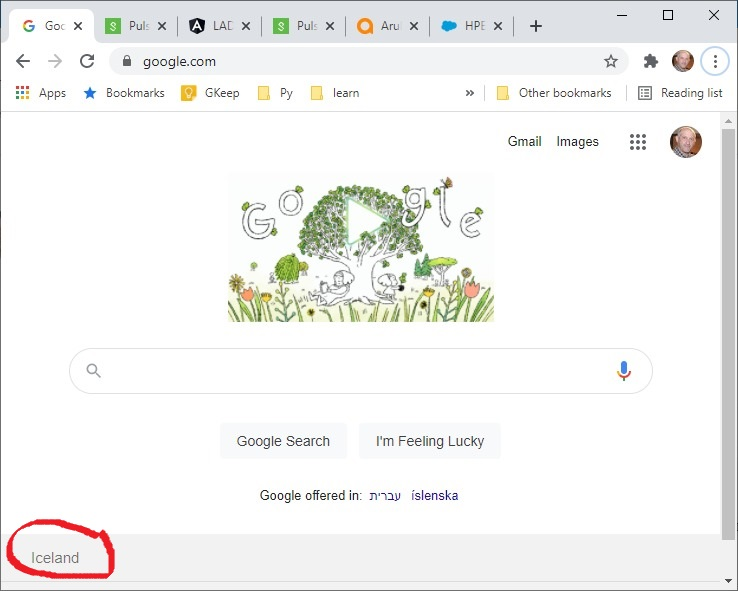
Task: Show hidden bookmarks with the chevron
Action: [470, 93]
